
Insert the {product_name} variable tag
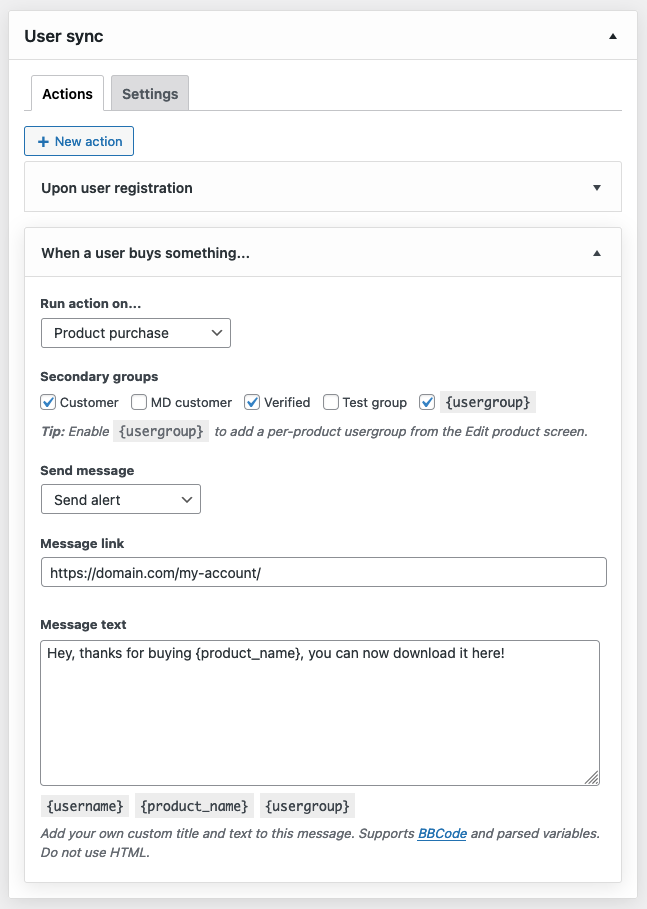(x=194, y=806)
